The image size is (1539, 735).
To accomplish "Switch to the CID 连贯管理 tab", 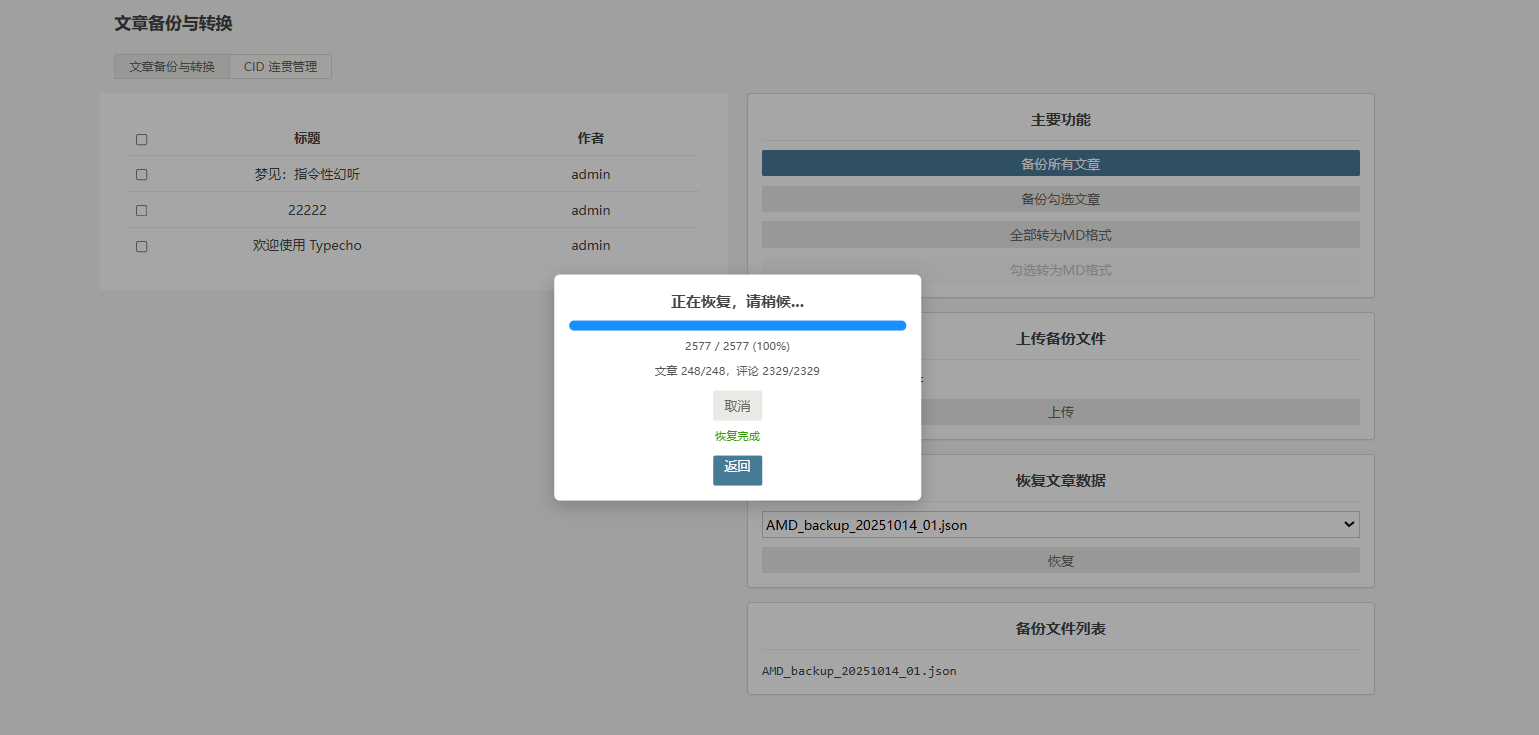I will click(x=280, y=67).
